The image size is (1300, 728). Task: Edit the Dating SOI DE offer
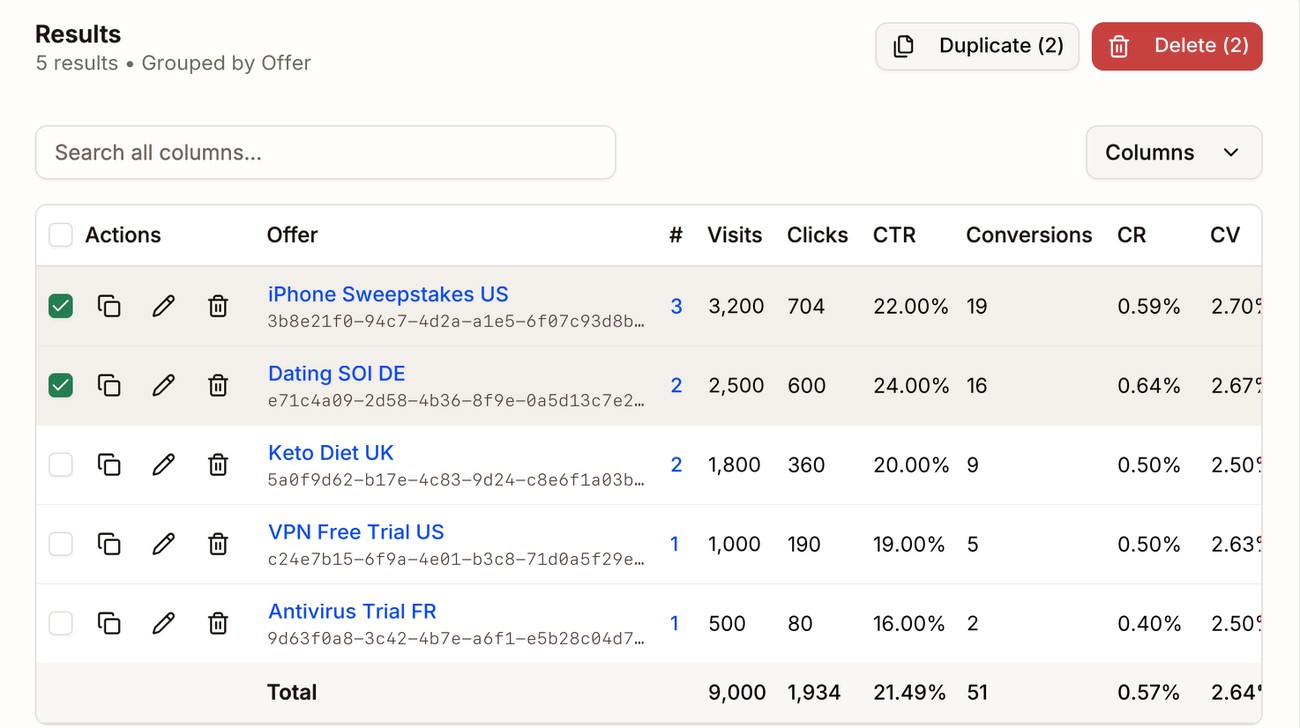click(163, 385)
